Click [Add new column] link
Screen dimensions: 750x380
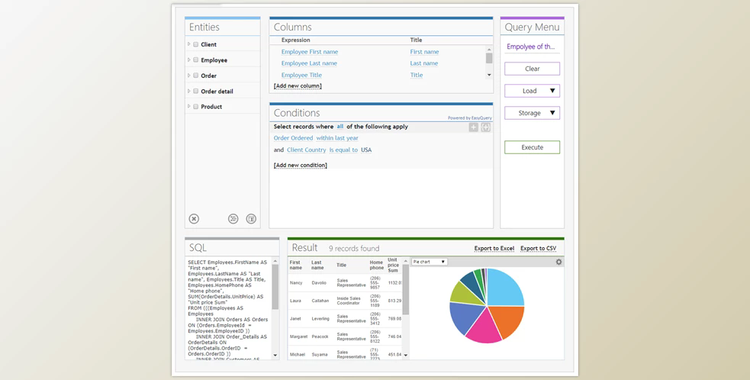point(298,86)
